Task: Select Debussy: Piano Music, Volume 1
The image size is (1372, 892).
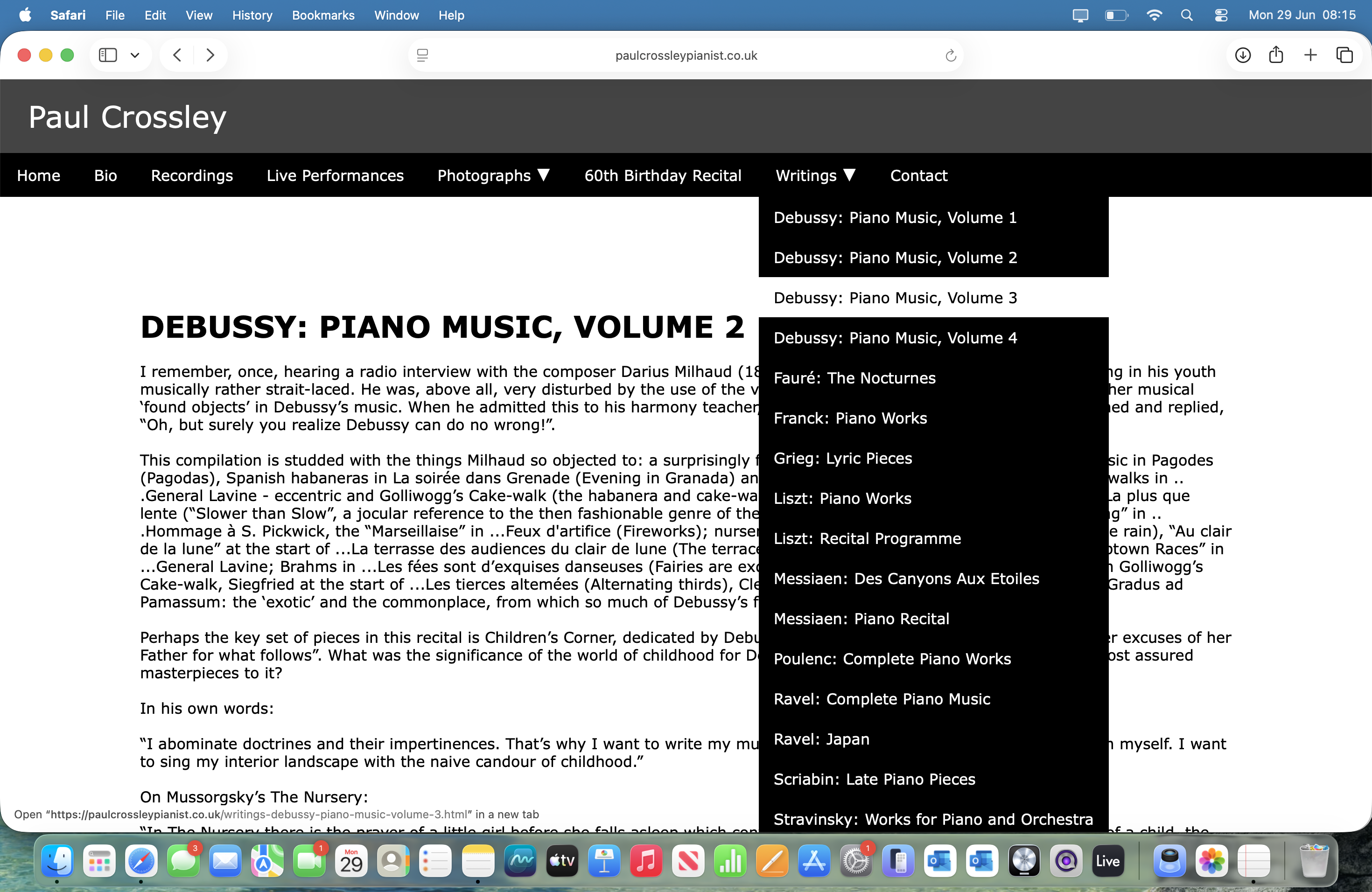Action: [x=933, y=217]
